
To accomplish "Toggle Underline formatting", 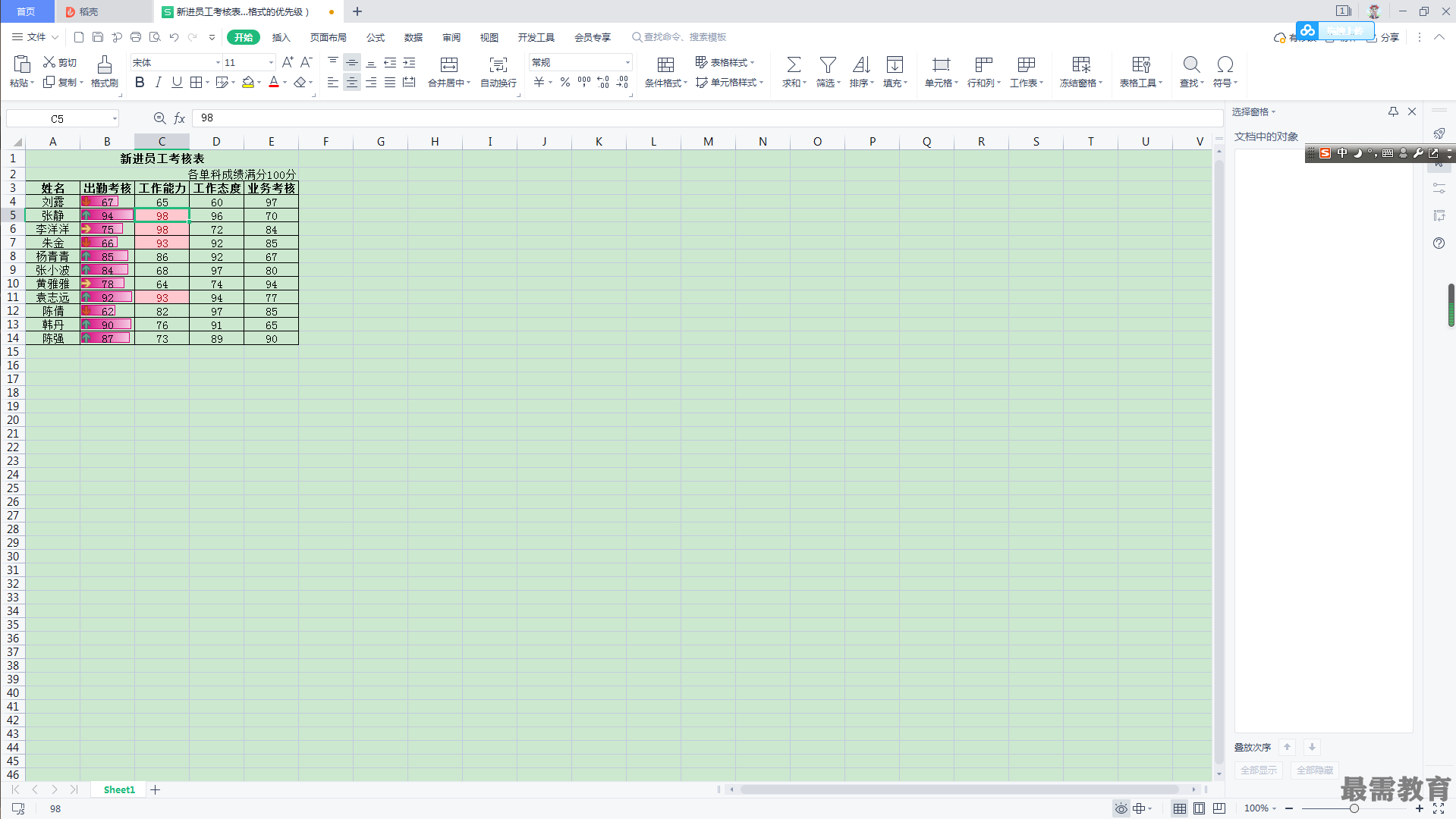I will (177, 82).
